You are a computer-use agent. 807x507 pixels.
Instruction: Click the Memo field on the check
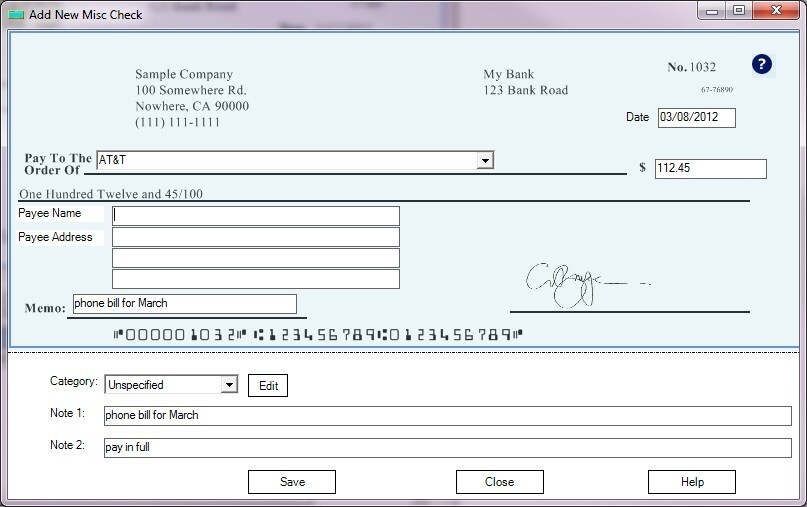183,303
